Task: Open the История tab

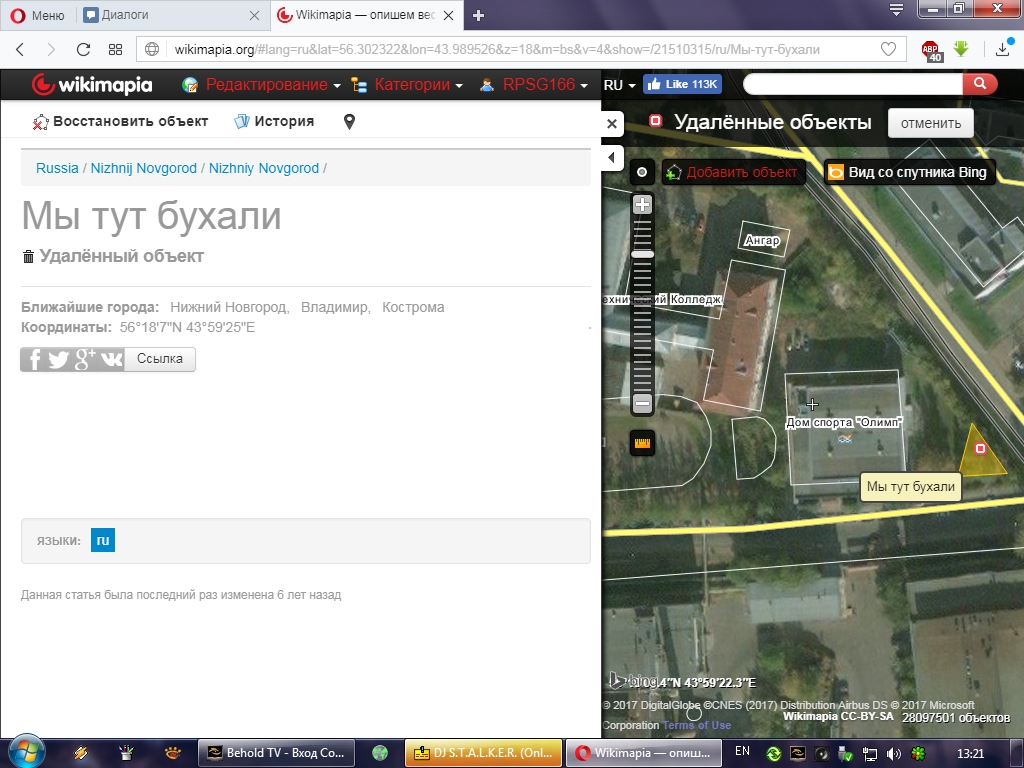Action: tap(274, 121)
